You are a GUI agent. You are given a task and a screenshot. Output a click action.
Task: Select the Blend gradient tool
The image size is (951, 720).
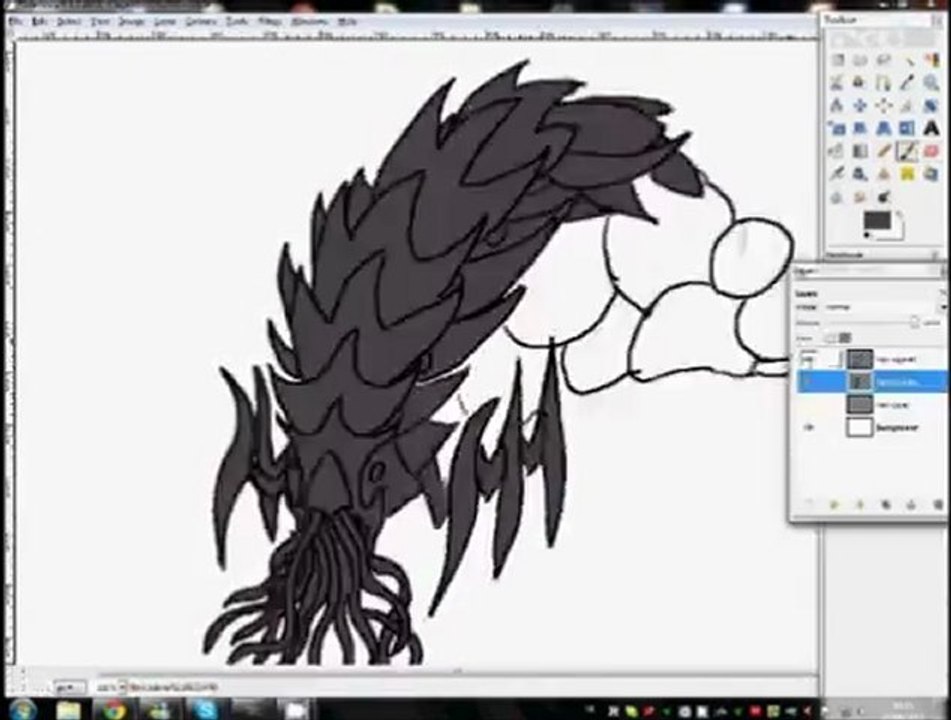pyautogui.click(x=861, y=151)
